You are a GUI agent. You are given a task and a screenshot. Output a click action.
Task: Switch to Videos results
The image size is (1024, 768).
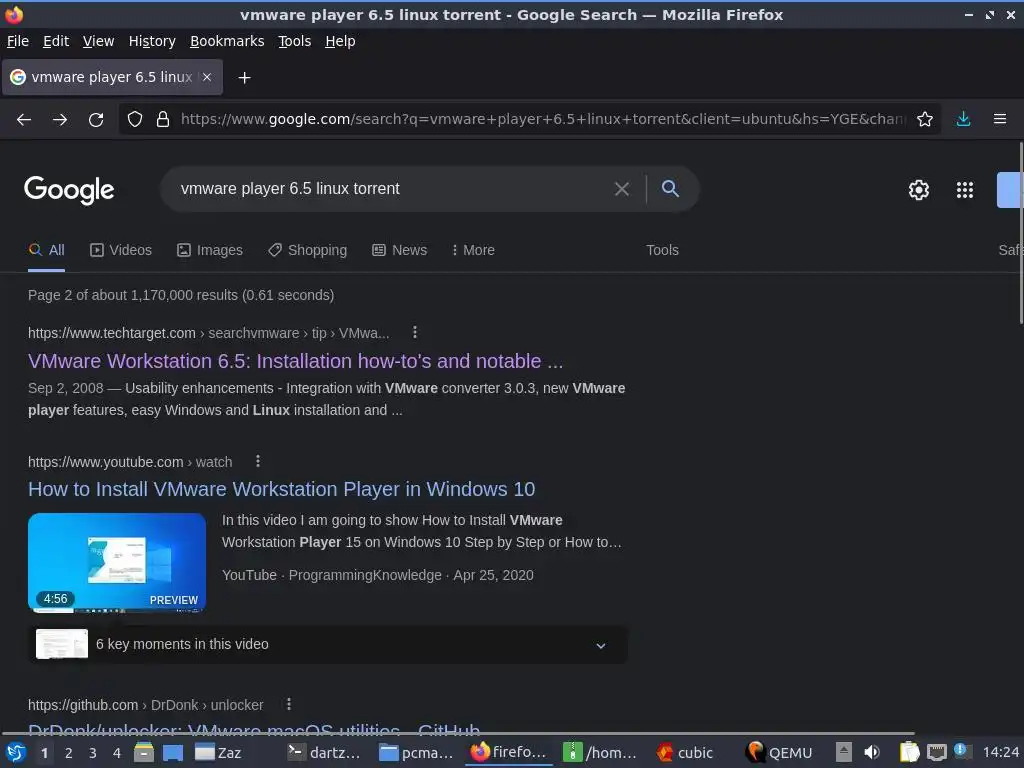pyautogui.click(x=121, y=250)
